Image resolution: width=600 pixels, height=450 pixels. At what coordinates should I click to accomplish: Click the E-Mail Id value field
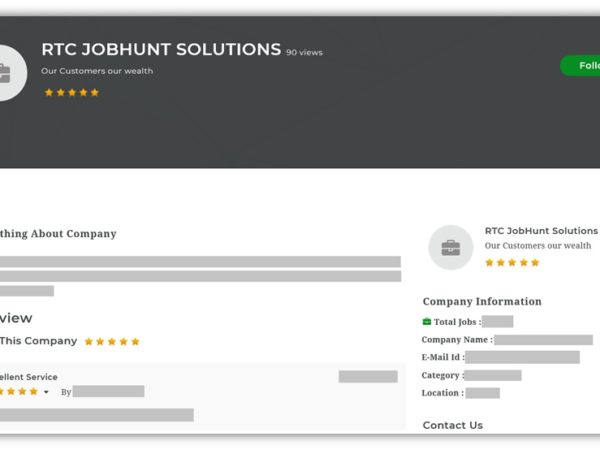pos(522,357)
